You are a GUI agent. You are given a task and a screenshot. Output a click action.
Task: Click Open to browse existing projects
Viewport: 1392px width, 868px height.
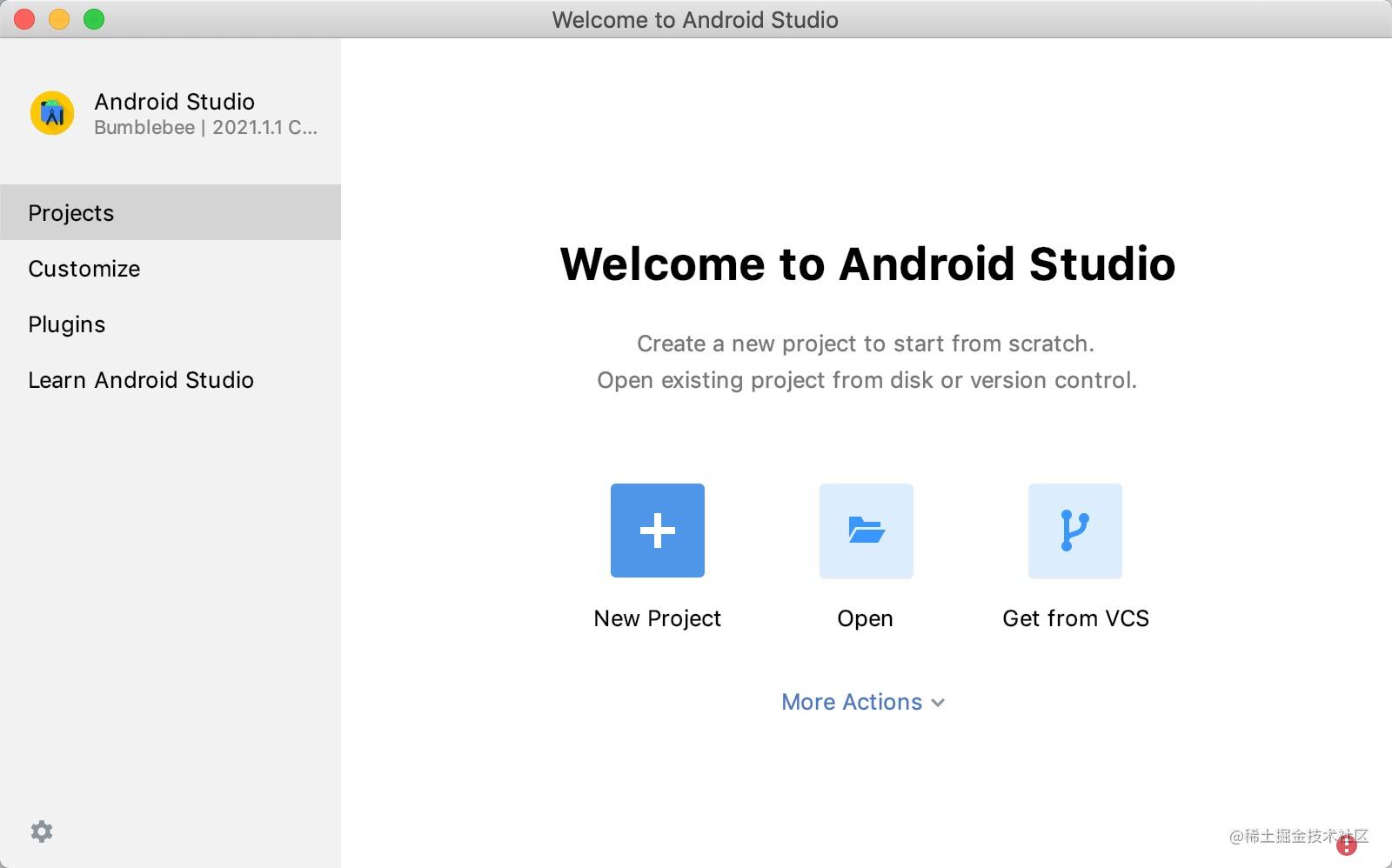pos(864,618)
